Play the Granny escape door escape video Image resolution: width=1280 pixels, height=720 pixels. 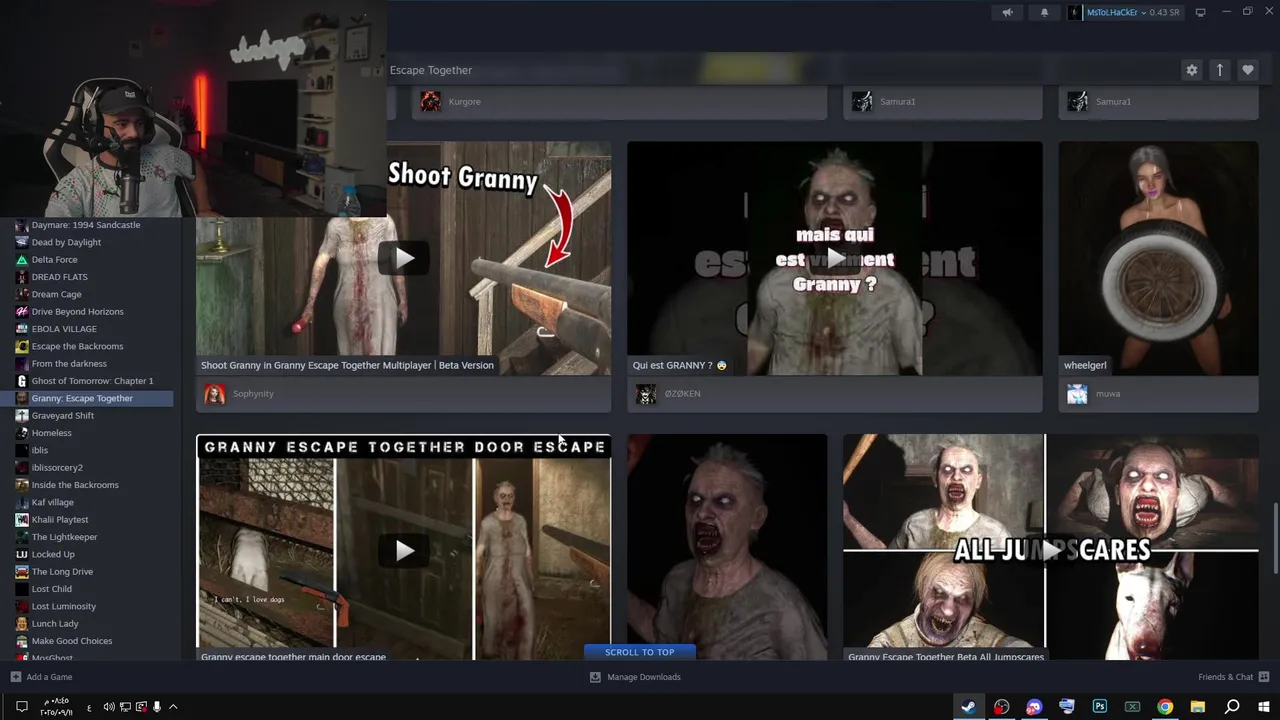pyautogui.click(x=403, y=550)
